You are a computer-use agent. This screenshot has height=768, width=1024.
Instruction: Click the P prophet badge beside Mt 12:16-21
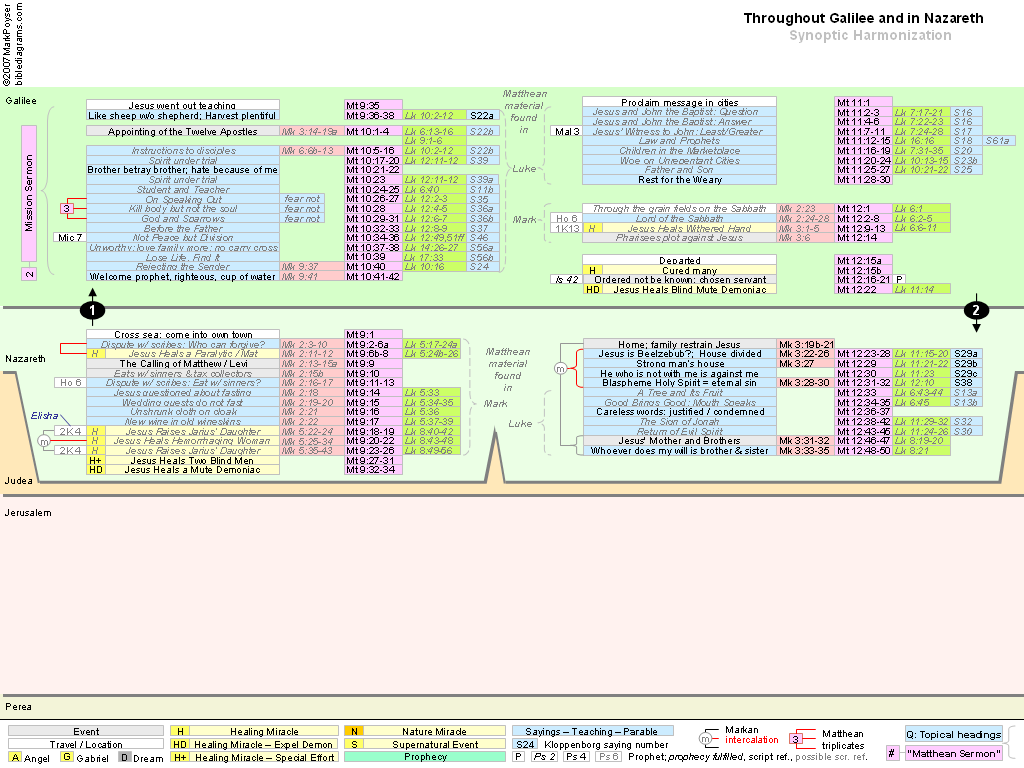899,280
